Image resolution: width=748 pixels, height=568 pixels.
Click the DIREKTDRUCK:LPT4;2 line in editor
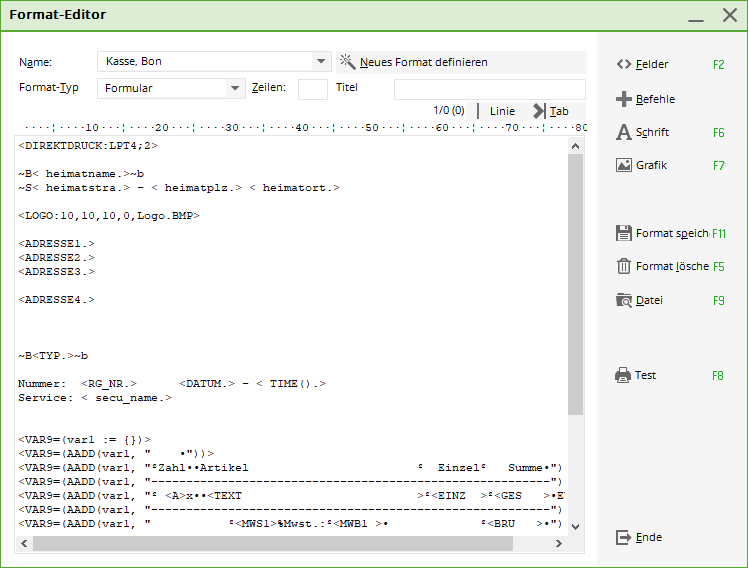(x=88, y=145)
